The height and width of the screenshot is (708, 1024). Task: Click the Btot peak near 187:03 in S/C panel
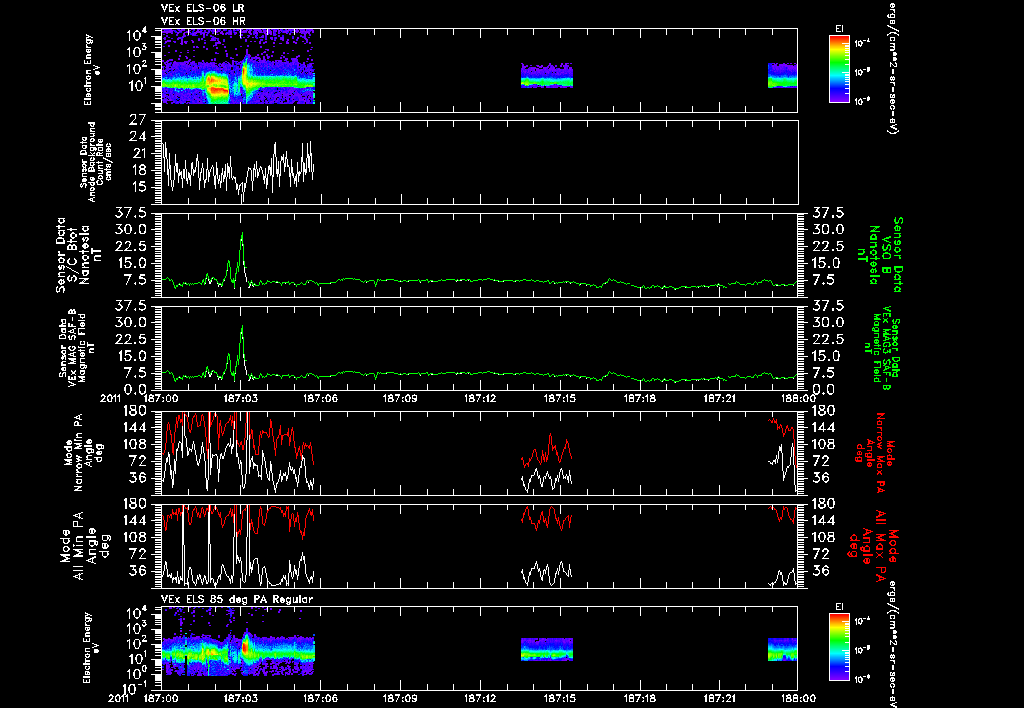tap(242, 234)
